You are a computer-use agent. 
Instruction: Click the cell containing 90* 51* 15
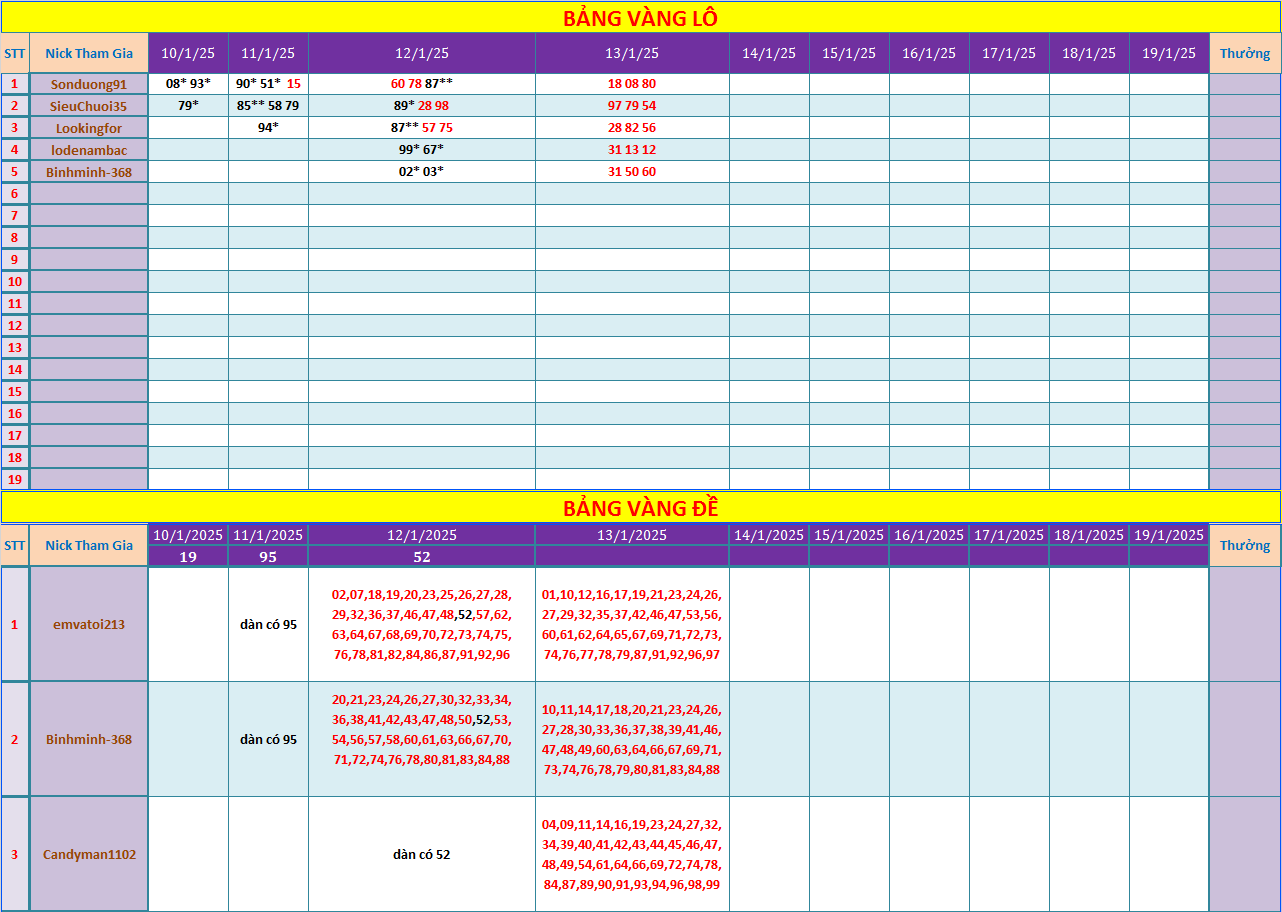pyautogui.click(x=268, y=84)
